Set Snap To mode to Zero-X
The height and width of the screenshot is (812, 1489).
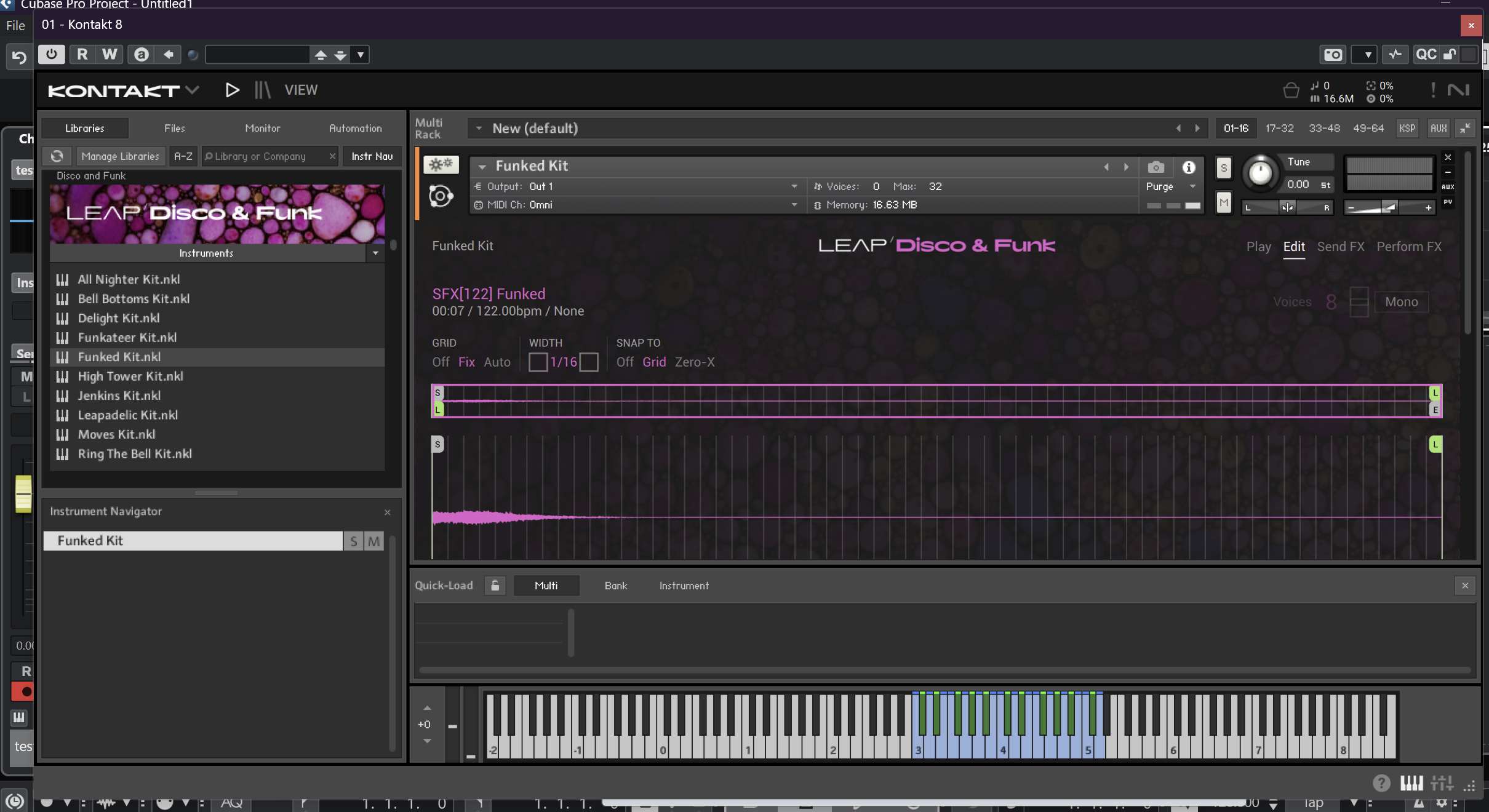pos(695,362)
